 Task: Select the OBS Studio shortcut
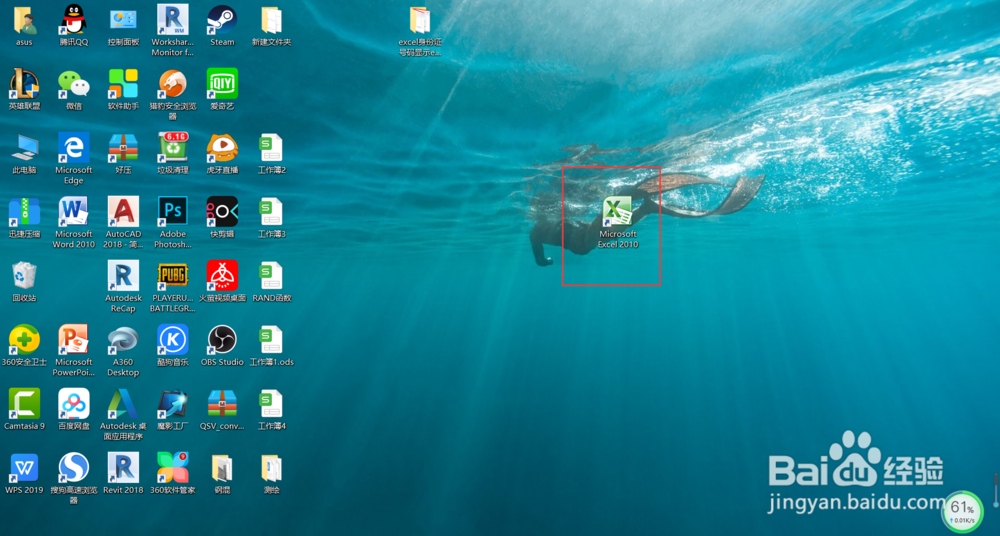point(222,345)
